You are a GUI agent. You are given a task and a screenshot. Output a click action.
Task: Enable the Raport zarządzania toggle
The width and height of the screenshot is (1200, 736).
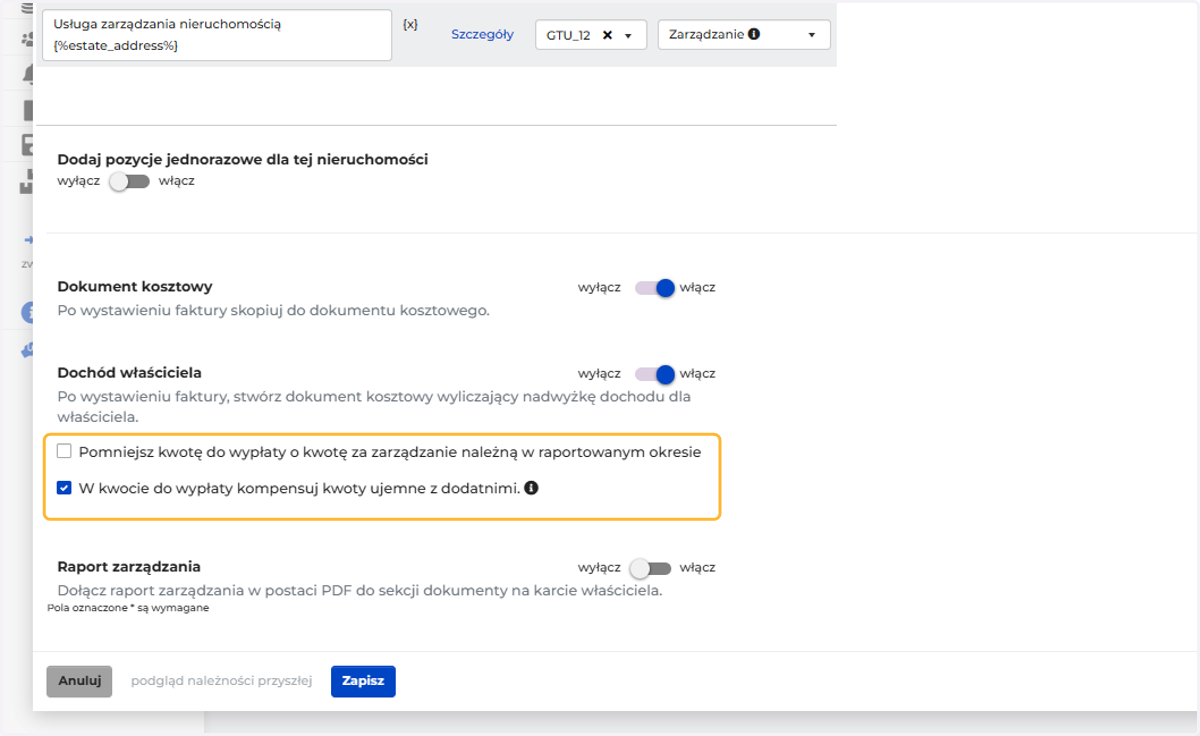coord(650,567)
